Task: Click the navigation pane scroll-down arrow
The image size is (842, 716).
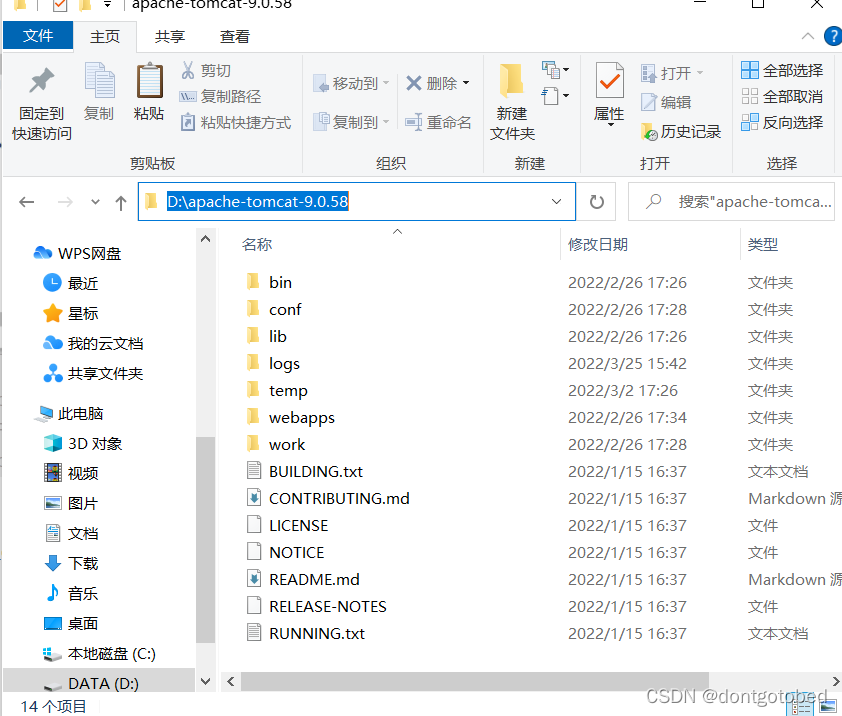Action: tap(205, 682)
